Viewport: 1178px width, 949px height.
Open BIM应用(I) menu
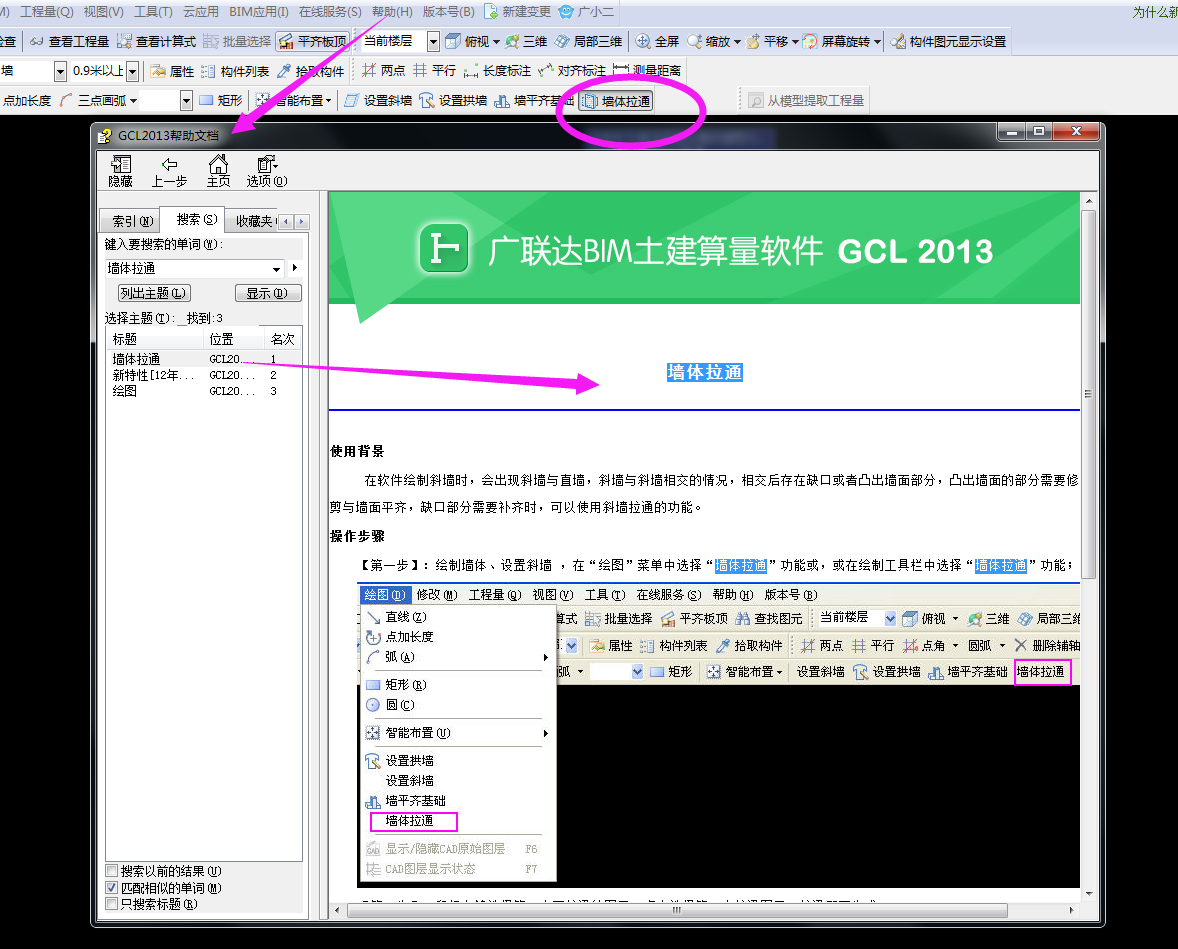[x=258, y=11]
